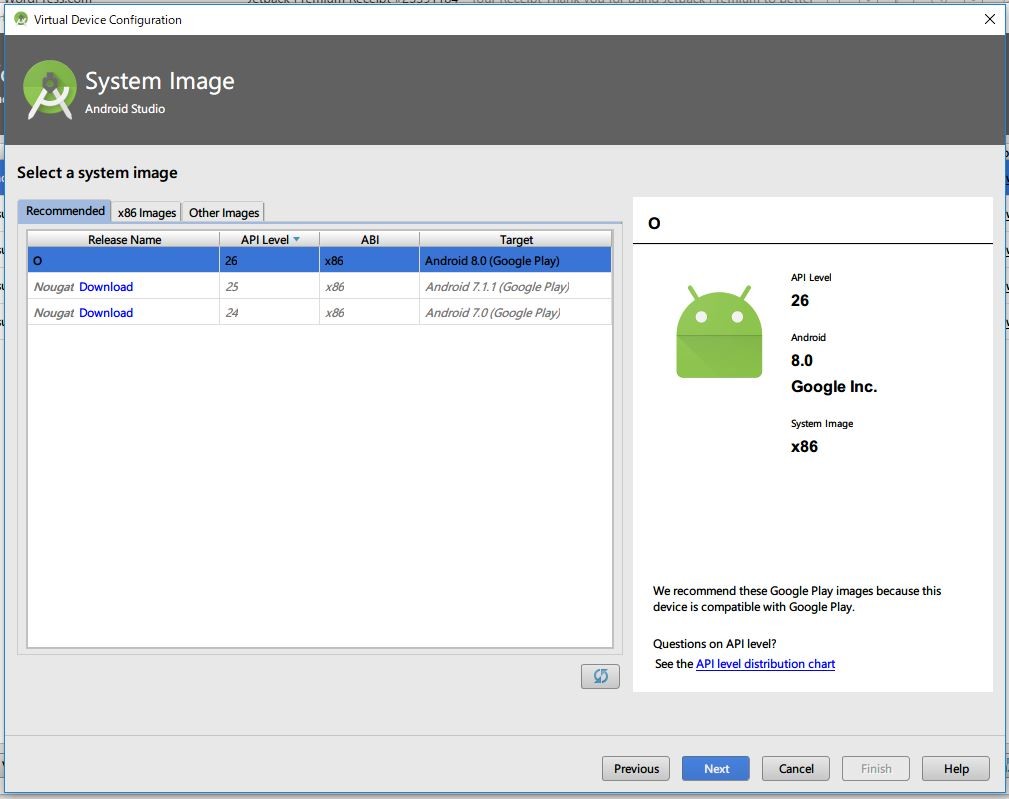This screenshot has height=799, width=1009.
Task: Click the Finish button
Action: click(x=876, y=769)
